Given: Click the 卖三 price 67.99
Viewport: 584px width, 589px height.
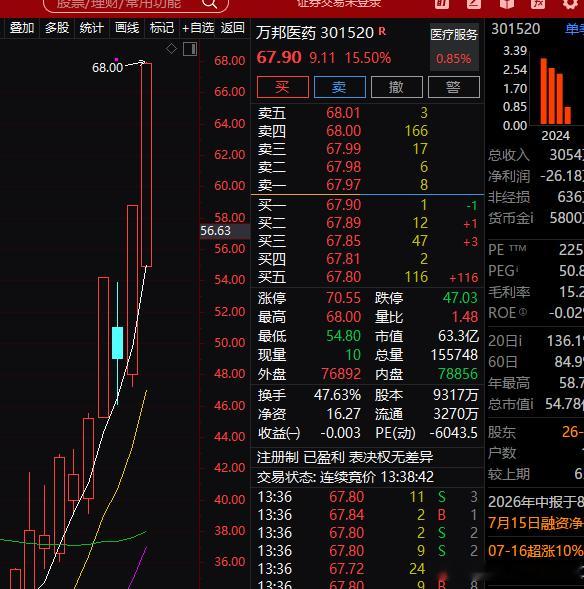Looking at the screenshot, I should pyautogui.click(x=343, y=149).
